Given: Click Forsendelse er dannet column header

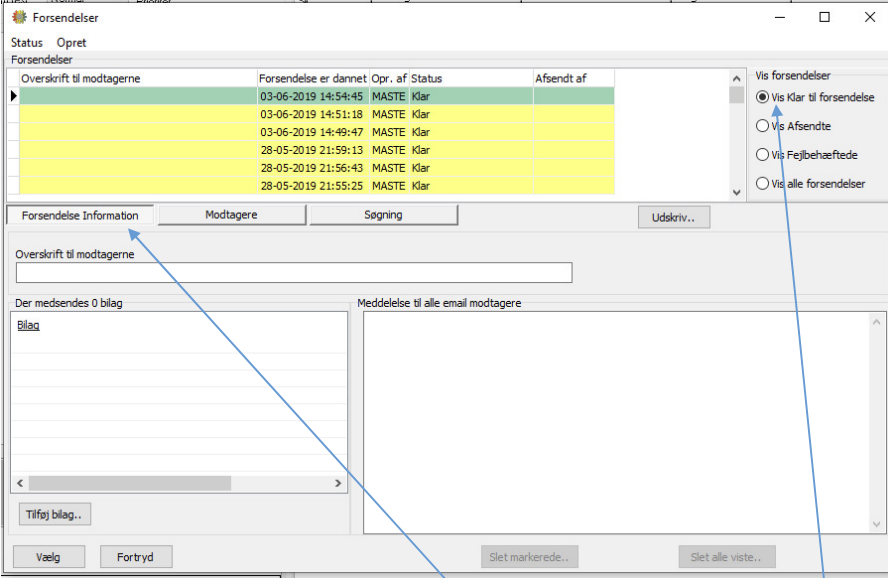Looking at the screenshot, I should tap(313, 79).
